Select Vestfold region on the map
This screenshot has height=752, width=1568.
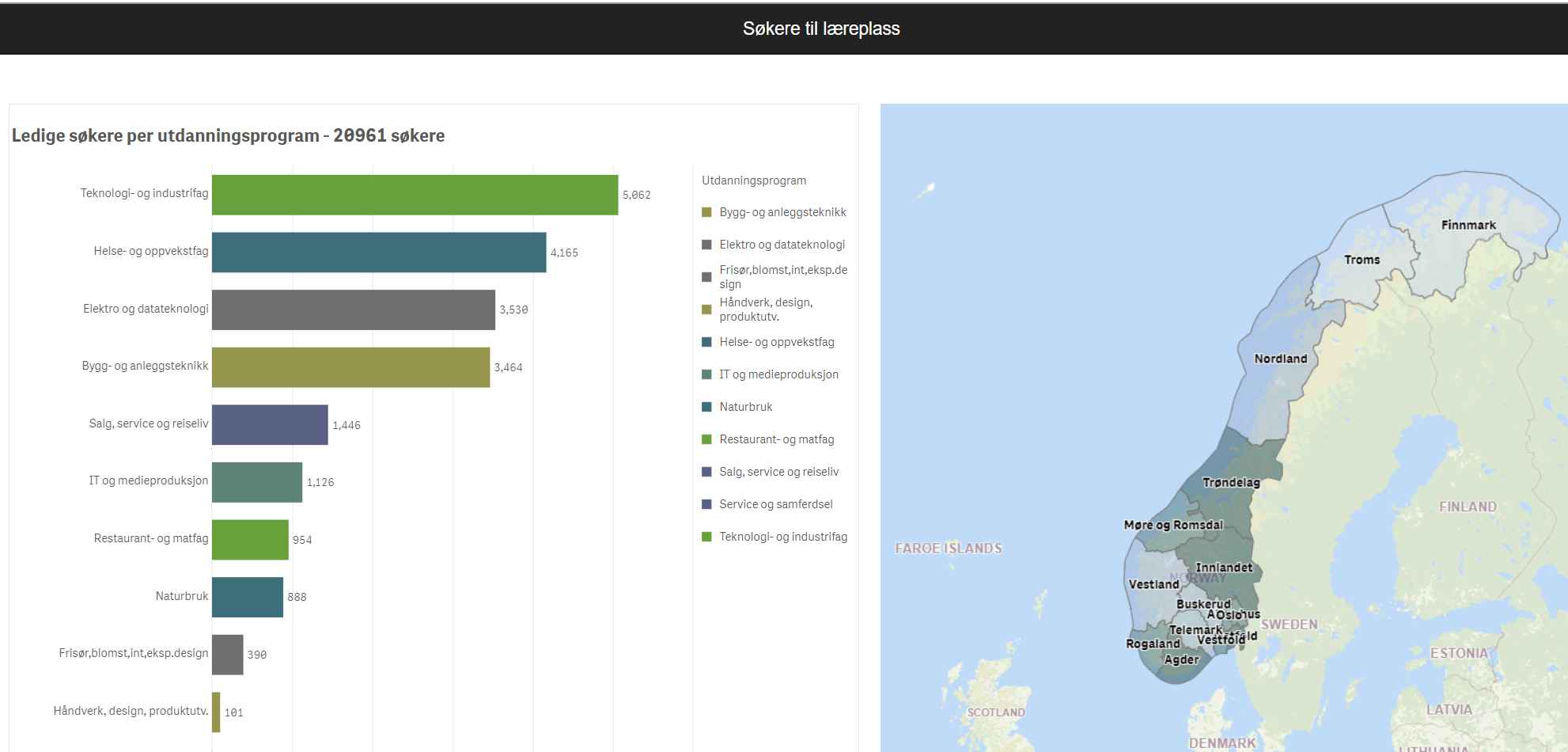point(1221,640)
